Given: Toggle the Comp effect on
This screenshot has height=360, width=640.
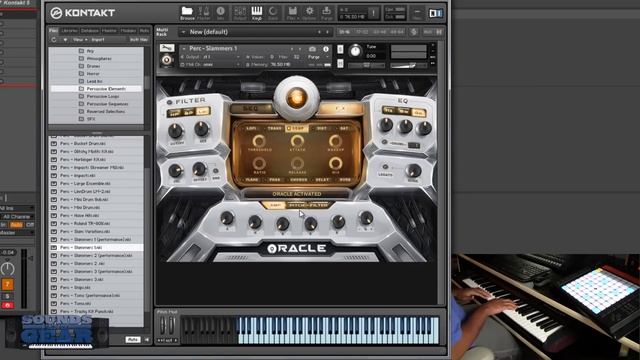Looking at the screenshot, I should coord(297,128).
